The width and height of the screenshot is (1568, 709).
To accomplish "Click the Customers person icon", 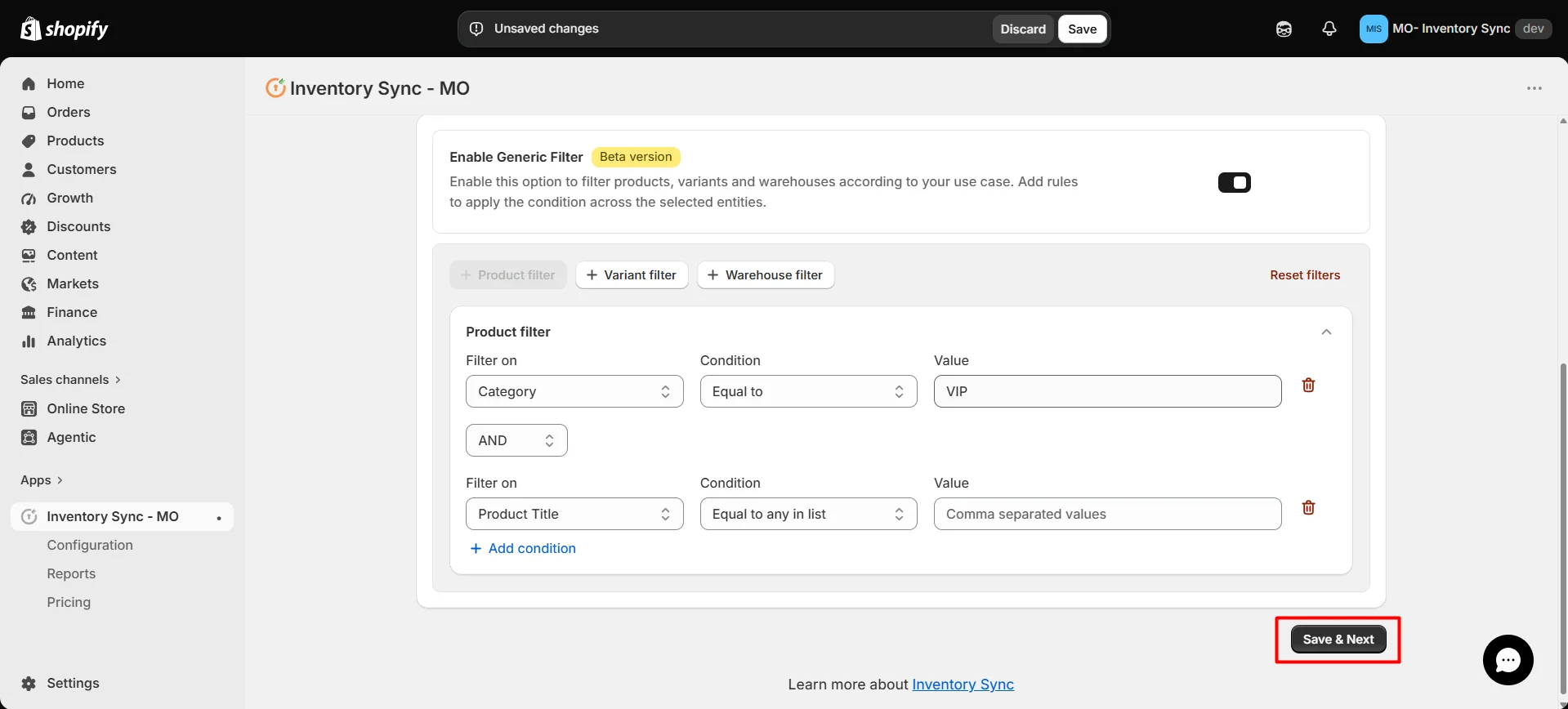I will (x=29, y=169).
